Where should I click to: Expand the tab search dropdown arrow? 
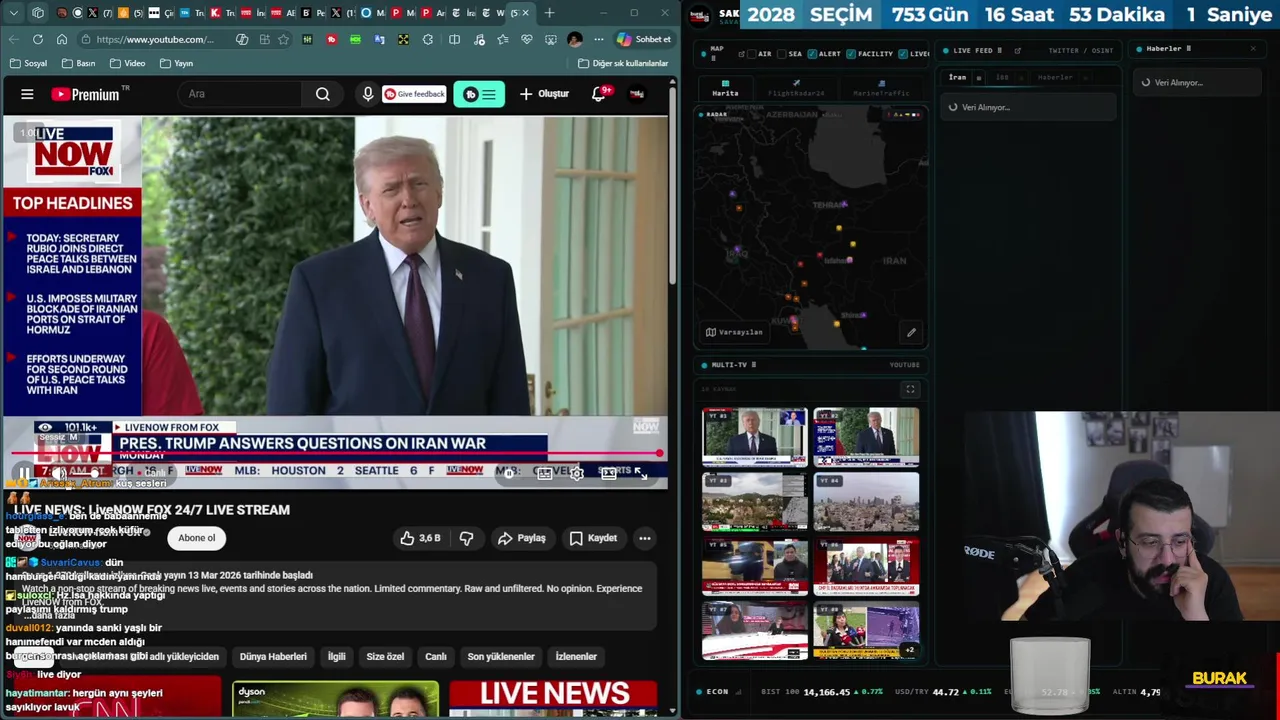(x=12, y=13)
